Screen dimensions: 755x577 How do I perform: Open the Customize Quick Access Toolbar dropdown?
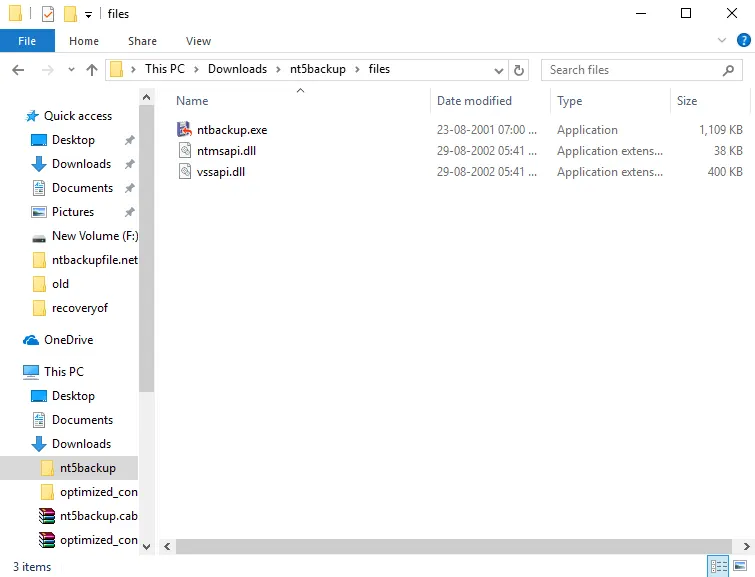(x=88, y=15)
